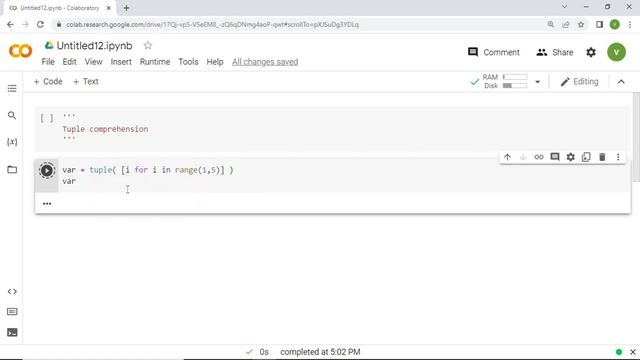The image size is (640, 360).
Task: Open the find and replace search icon
Action: 12,116
